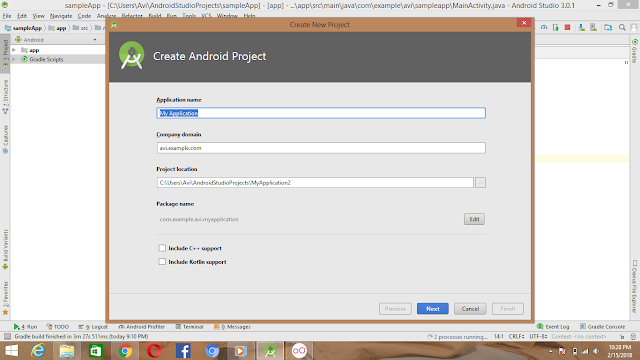Click the UTF-8 encoding selector
640x360 pixels.
tap(538, 337)
